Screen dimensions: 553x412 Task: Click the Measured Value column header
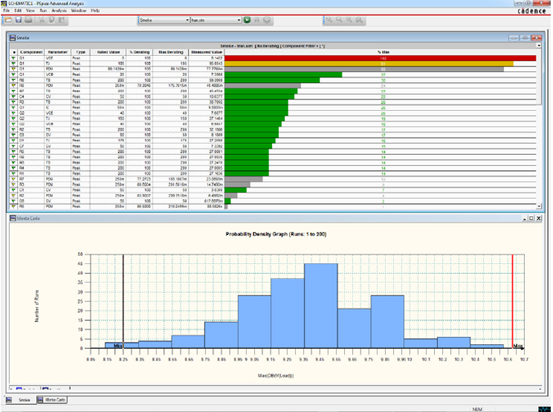coord(206,52)
